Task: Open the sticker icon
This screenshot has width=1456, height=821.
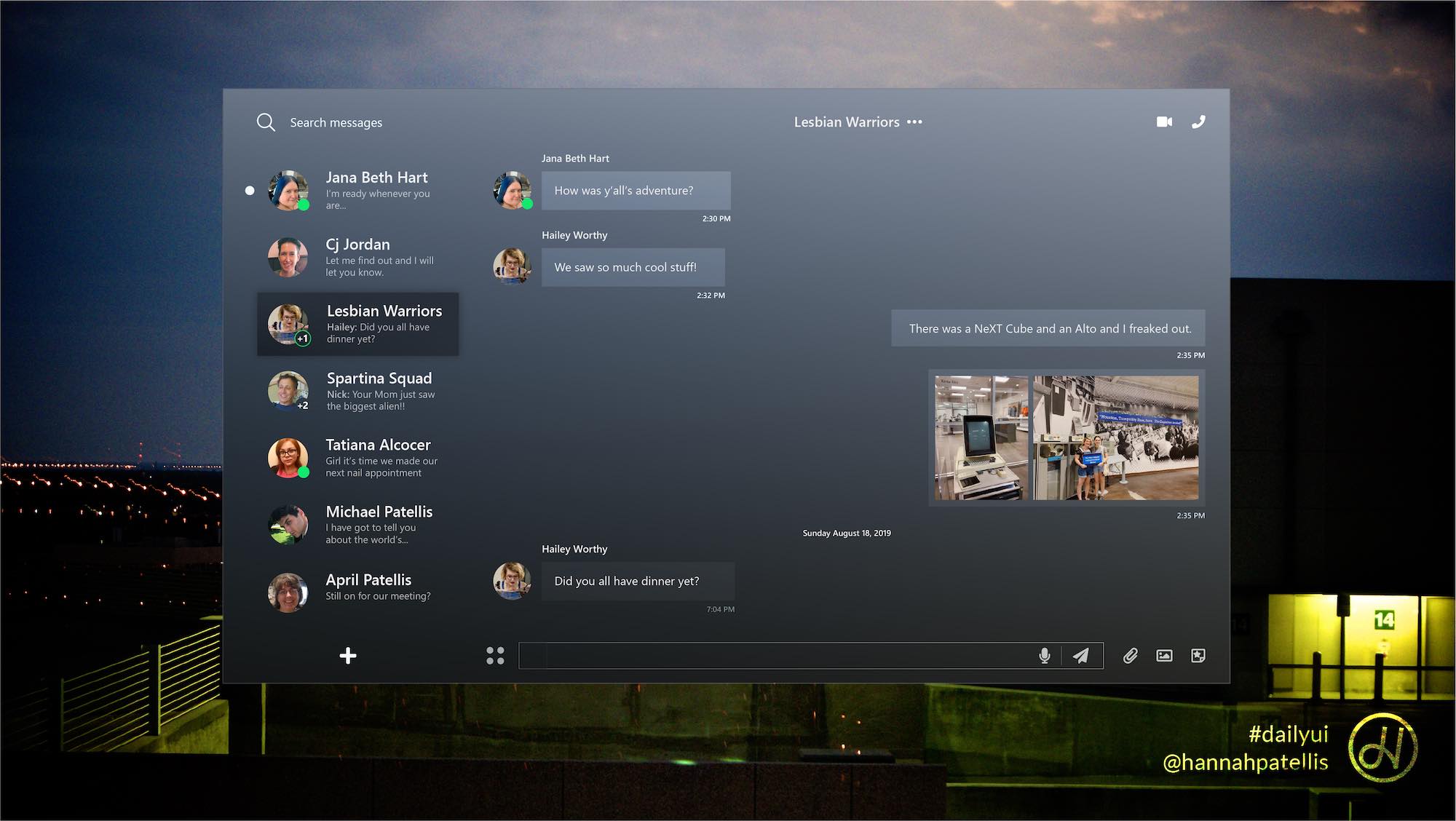Action: point(1198,656)
